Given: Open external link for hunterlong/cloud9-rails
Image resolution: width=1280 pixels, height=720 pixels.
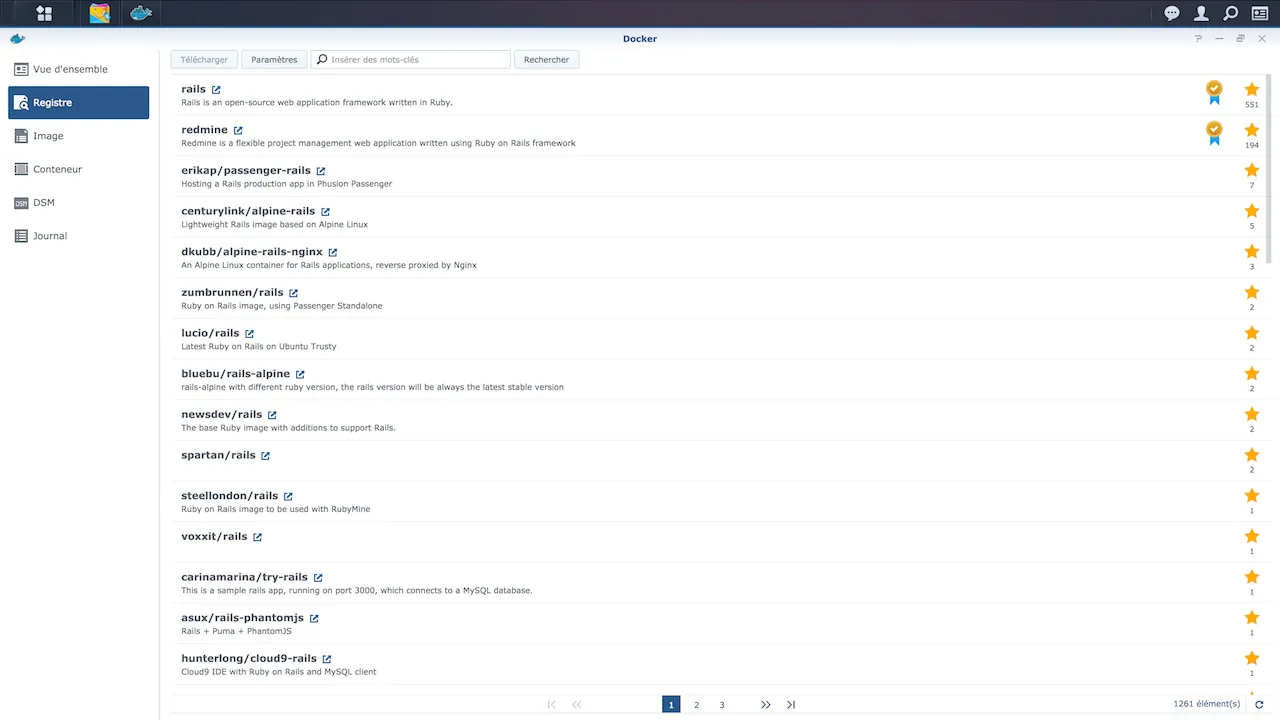Looking at the screenshot, I should click(327, 659).
